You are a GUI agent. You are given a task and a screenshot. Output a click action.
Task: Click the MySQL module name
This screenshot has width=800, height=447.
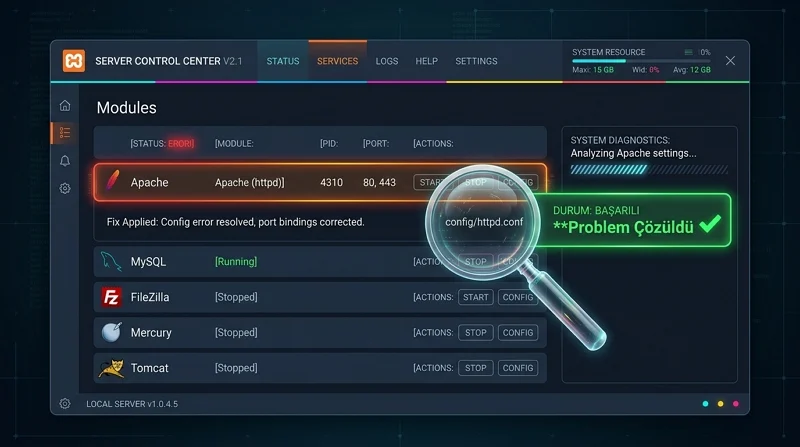pyautogui.click(x=148, y=262)
